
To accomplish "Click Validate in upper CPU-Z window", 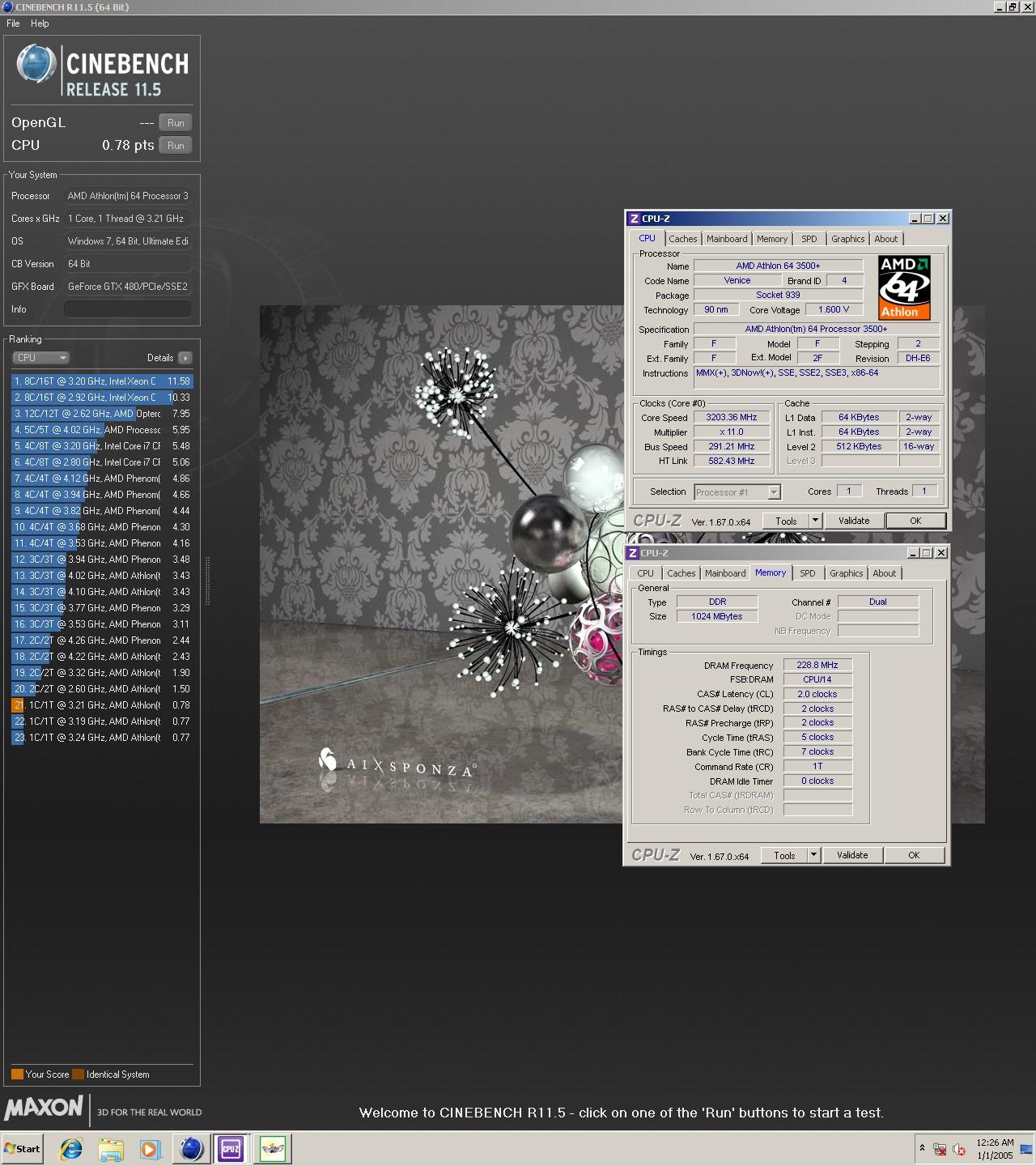I will 854,521.
